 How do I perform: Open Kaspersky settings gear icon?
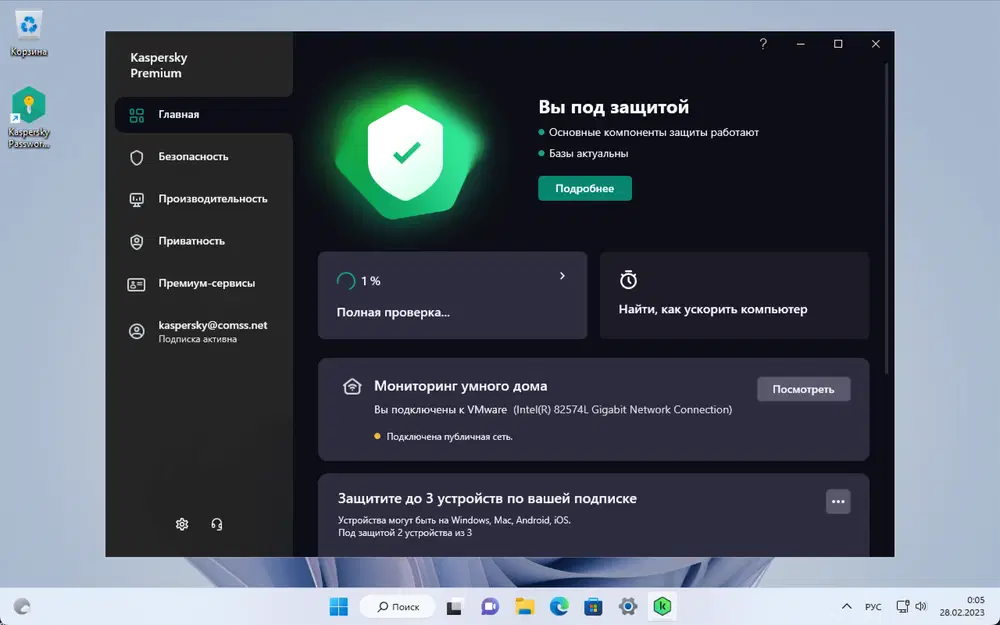[x=182, y=524]
